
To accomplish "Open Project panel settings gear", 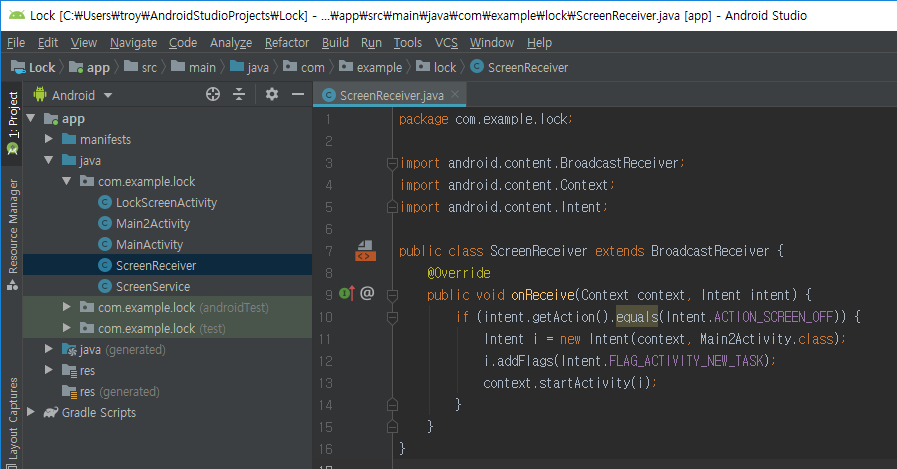I will click(x=272, y=94).
